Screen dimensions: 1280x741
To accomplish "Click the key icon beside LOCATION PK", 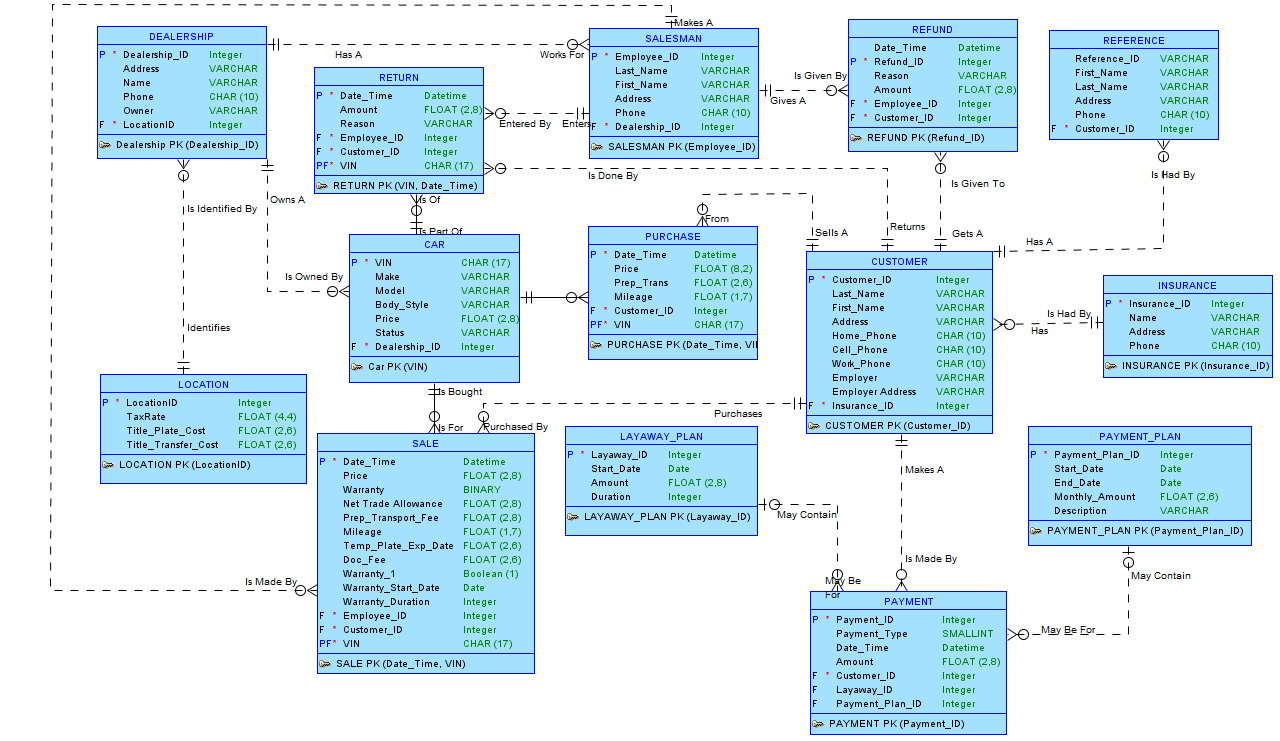I will pyautogui.click(x=109, y=465).
